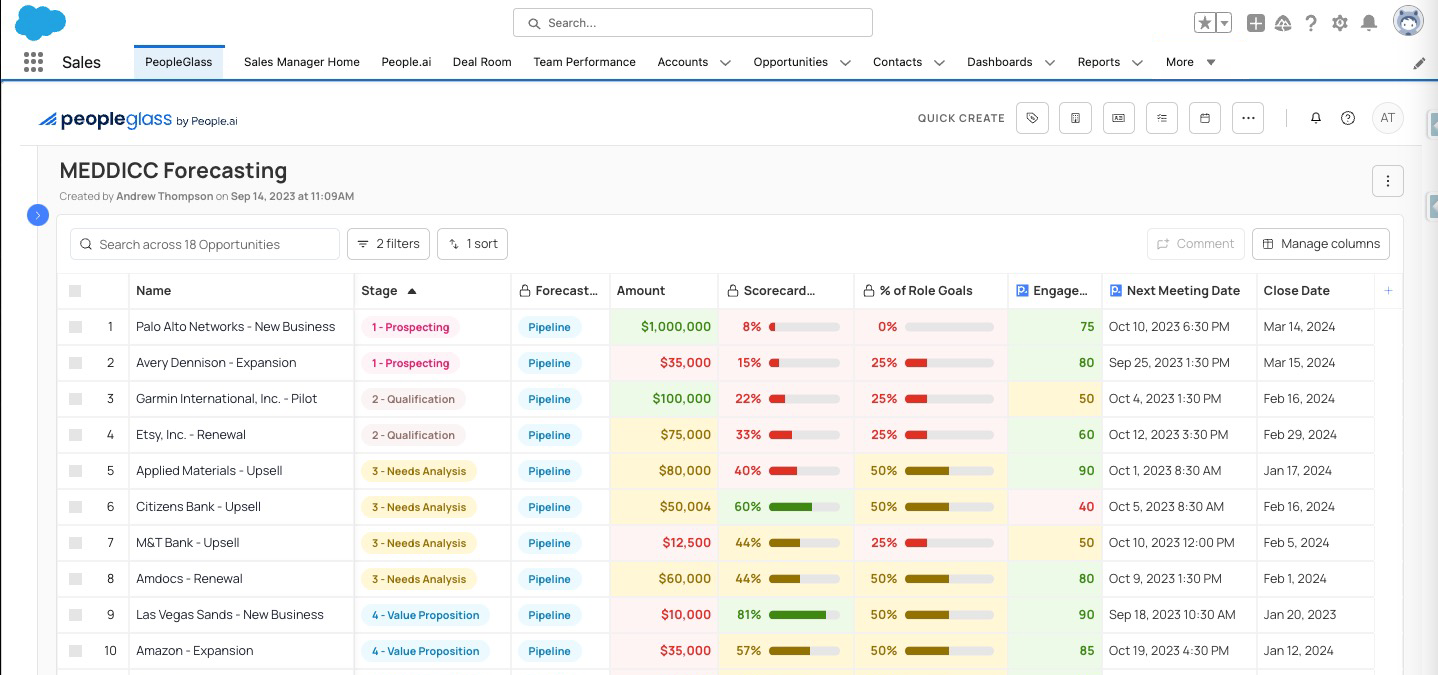Image resolution: width=1438 pixels, height=675 pixels.
Task: Open Salesforce notifications bell in header
Action: (x=1369, y=23)
